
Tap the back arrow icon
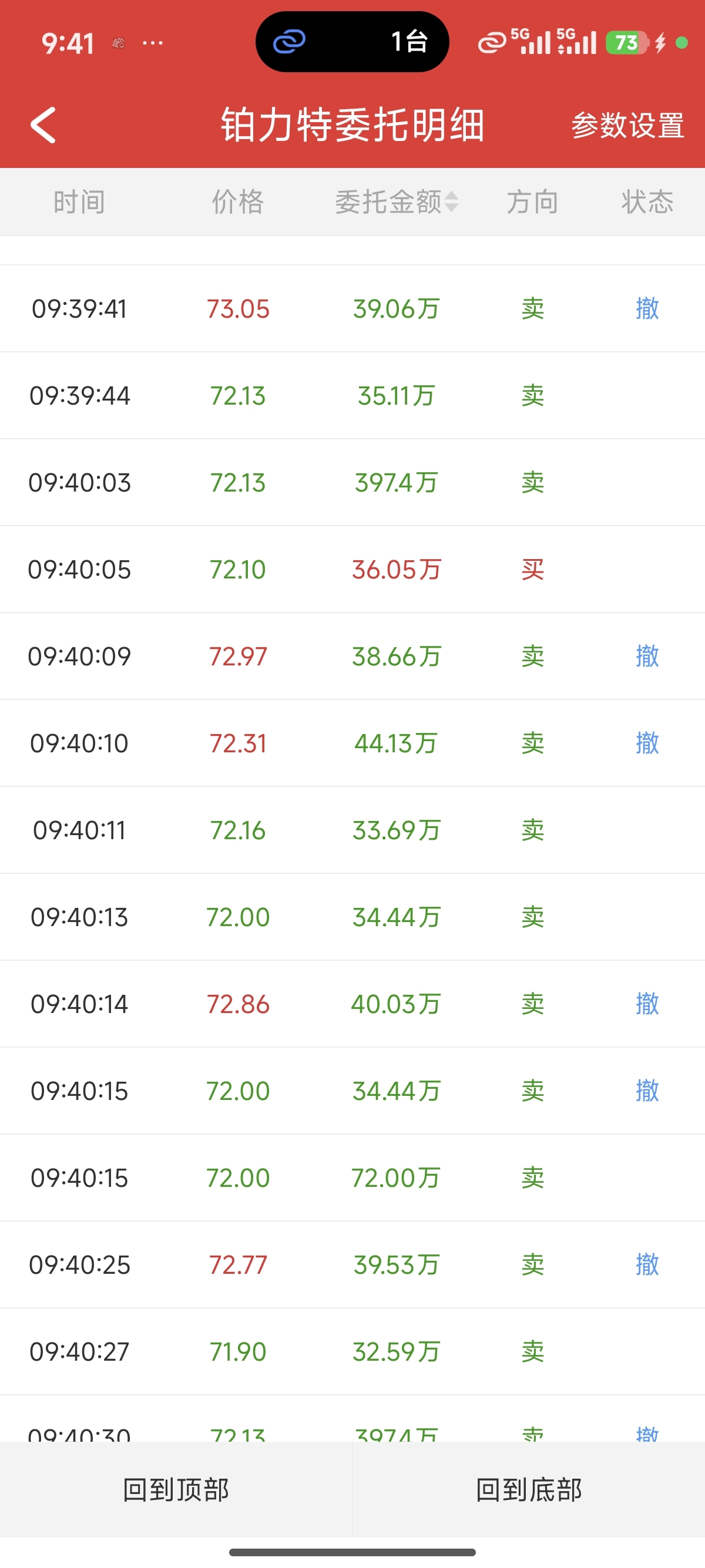44,126
